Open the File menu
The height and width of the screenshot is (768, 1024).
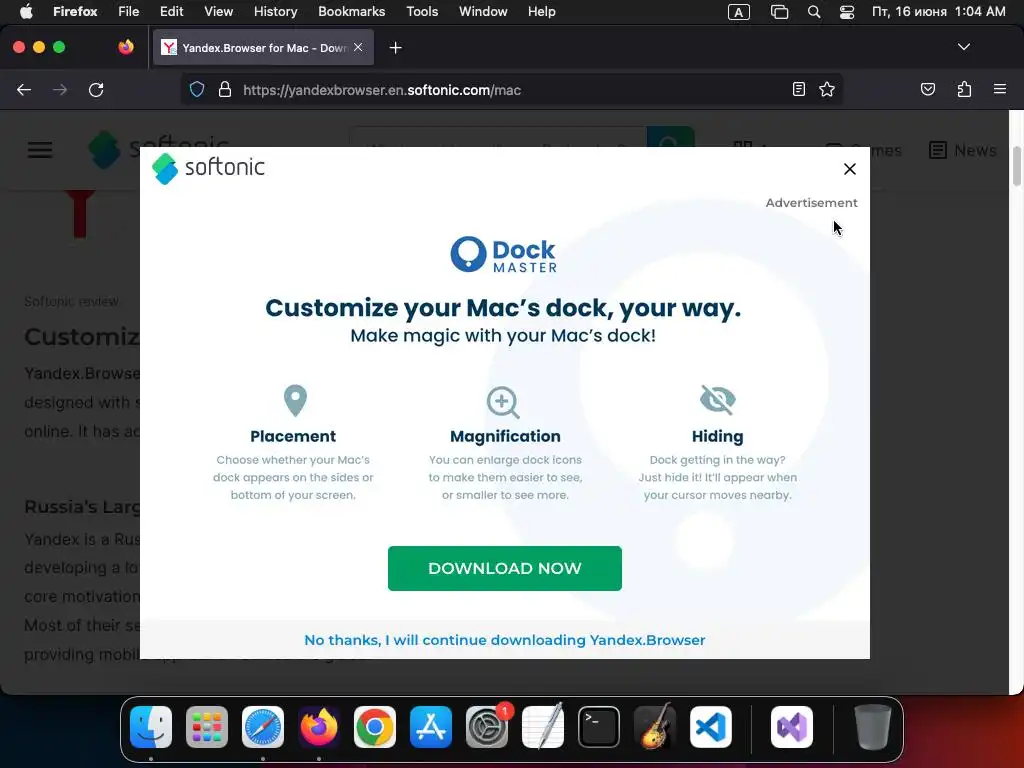(x=129, y=11)
